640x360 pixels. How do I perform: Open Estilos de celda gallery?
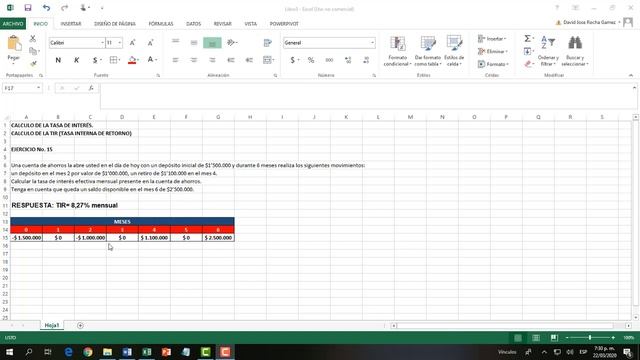pos(454,51)
